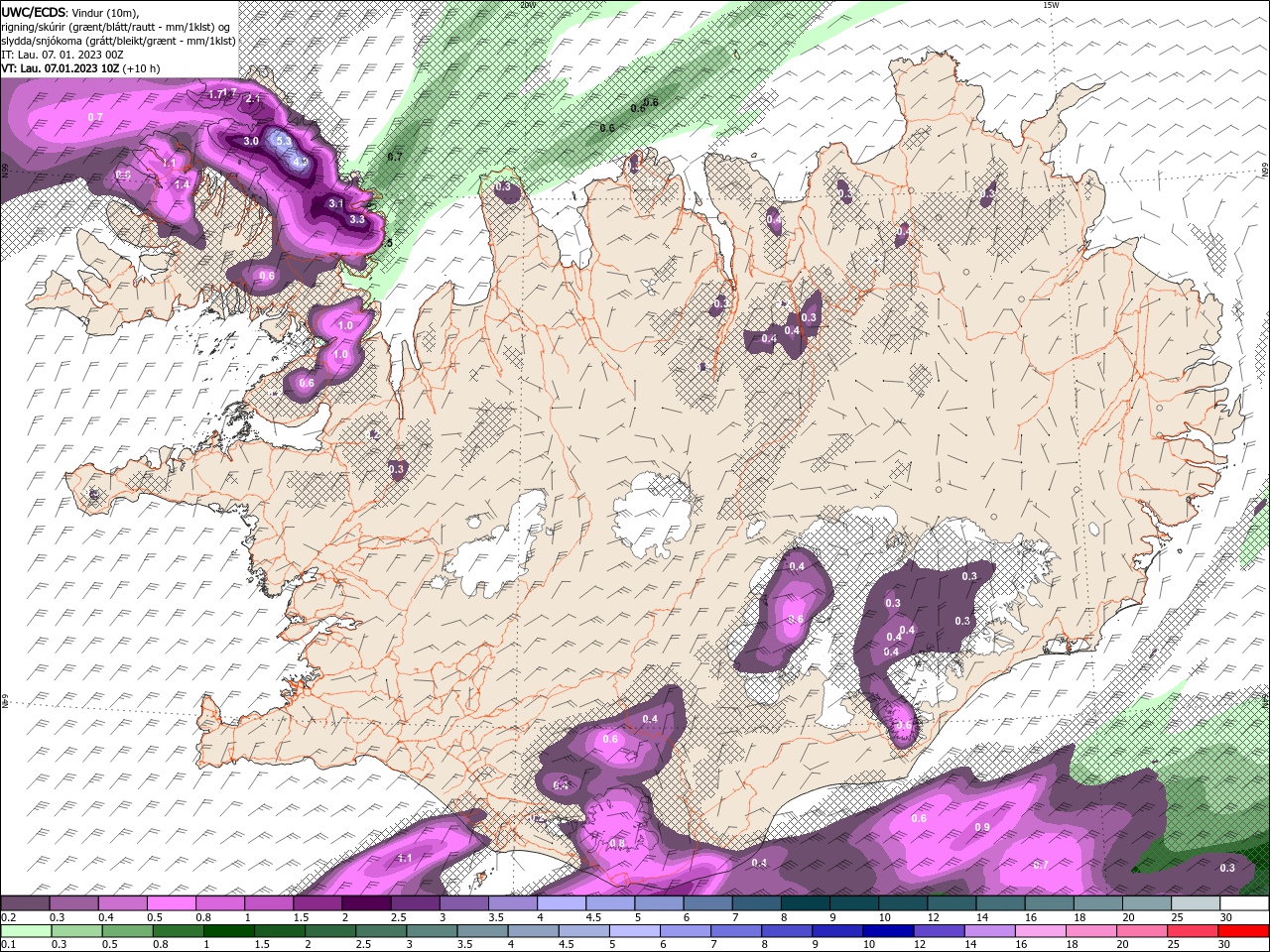Pick the light pink bottom-row swatch labeled 16

point(1041,930)
